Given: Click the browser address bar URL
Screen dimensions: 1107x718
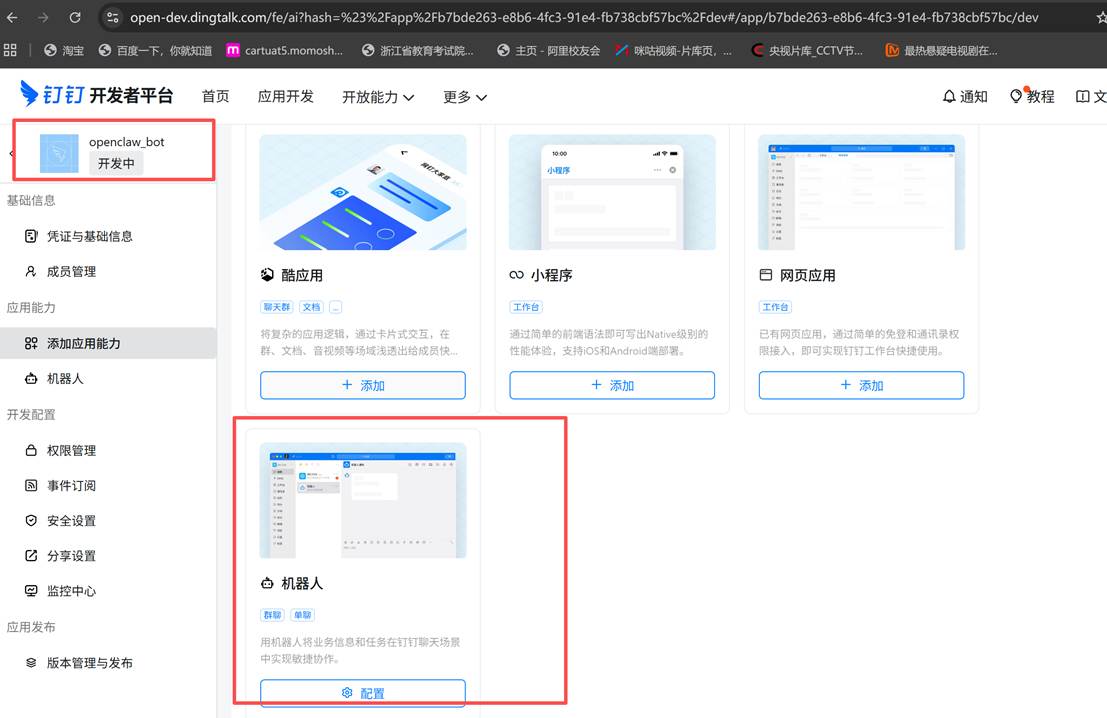Looking at the screenshot, I should [584, 18].
